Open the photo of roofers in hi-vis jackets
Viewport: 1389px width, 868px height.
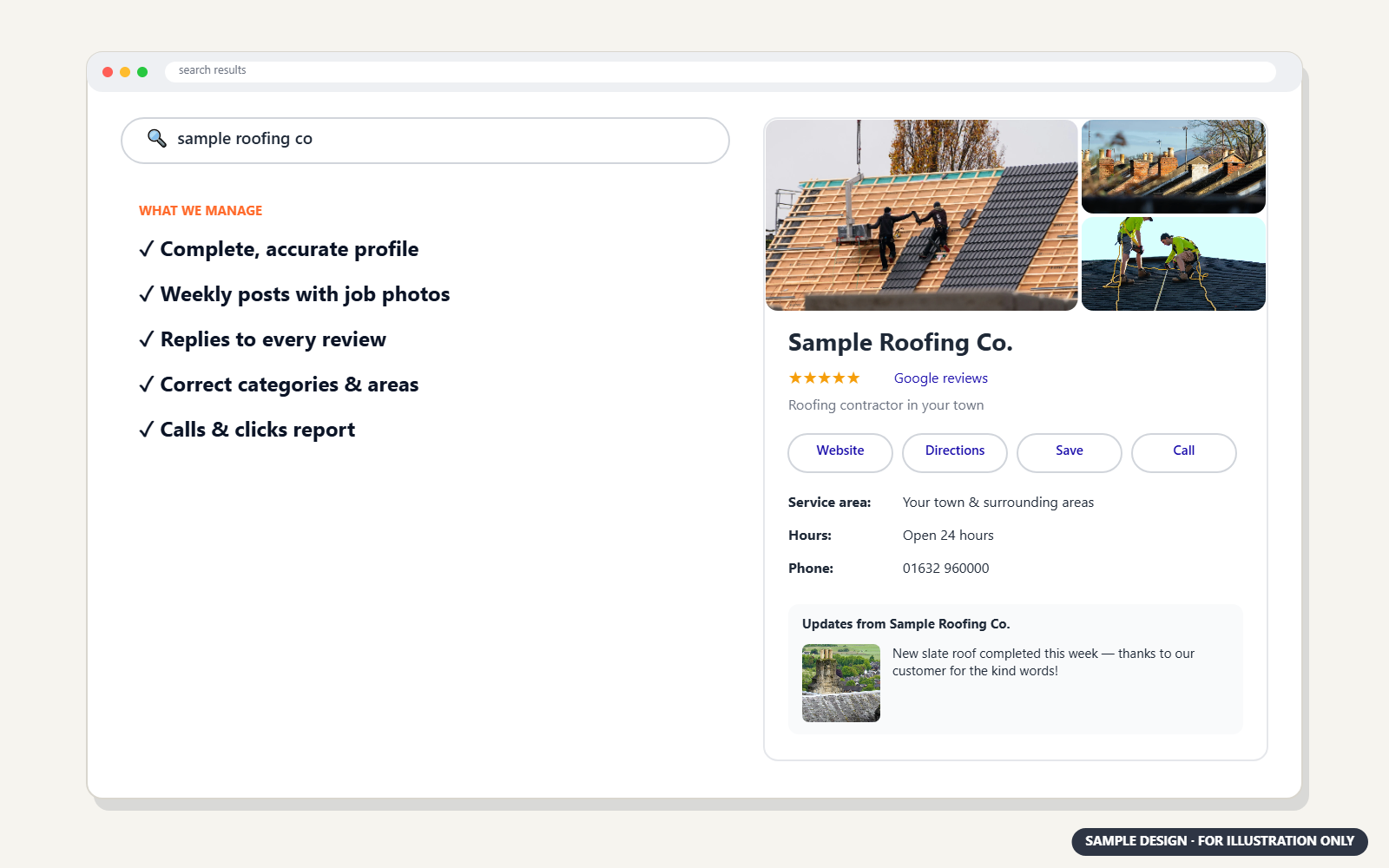click(x=1174, y=264)
